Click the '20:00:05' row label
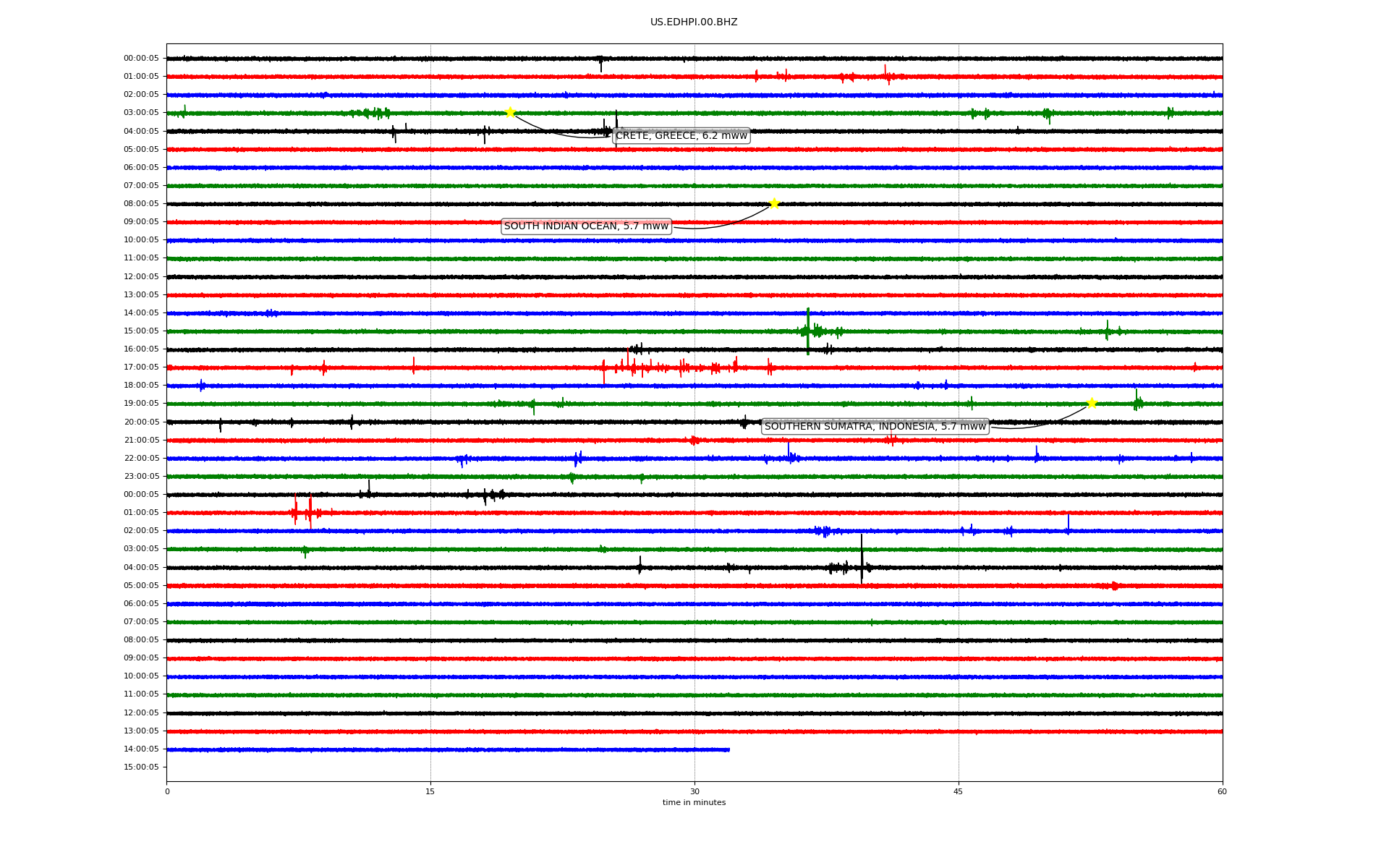 pyautogui.click(x=141, y=422)
